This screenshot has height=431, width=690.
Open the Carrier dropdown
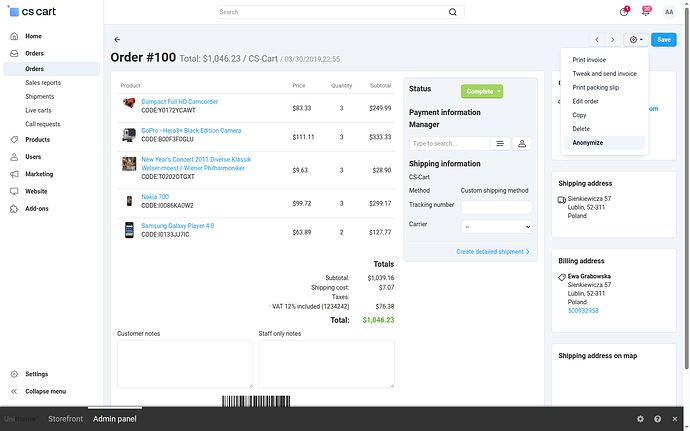496,227
